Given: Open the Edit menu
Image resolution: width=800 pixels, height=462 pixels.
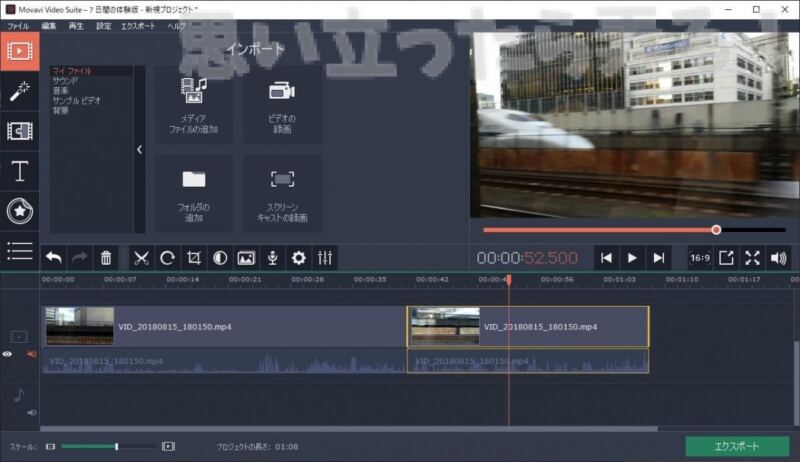Looking at the screenshot, I should 49,26.
